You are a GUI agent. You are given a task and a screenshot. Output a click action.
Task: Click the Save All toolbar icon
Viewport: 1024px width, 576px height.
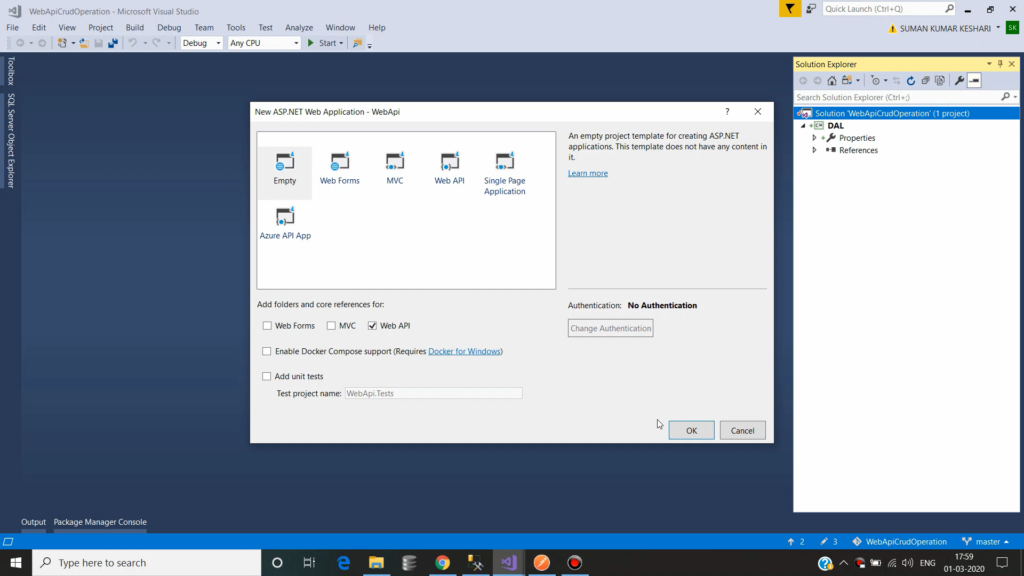[x=113, y=43]
